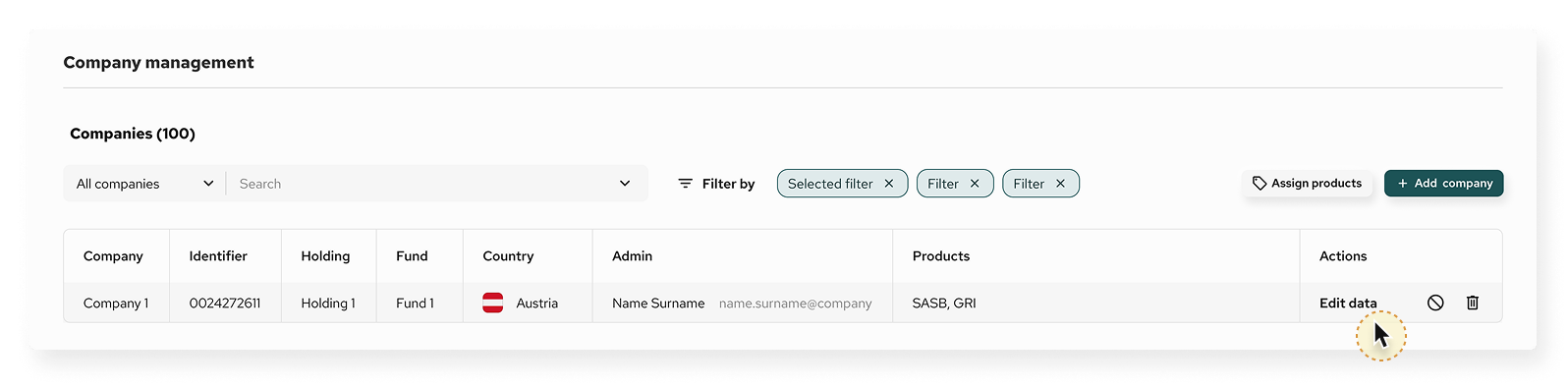Click the filter lines icon beside Filter by
Screen dimensions: 1568x387
click(685, 184)
